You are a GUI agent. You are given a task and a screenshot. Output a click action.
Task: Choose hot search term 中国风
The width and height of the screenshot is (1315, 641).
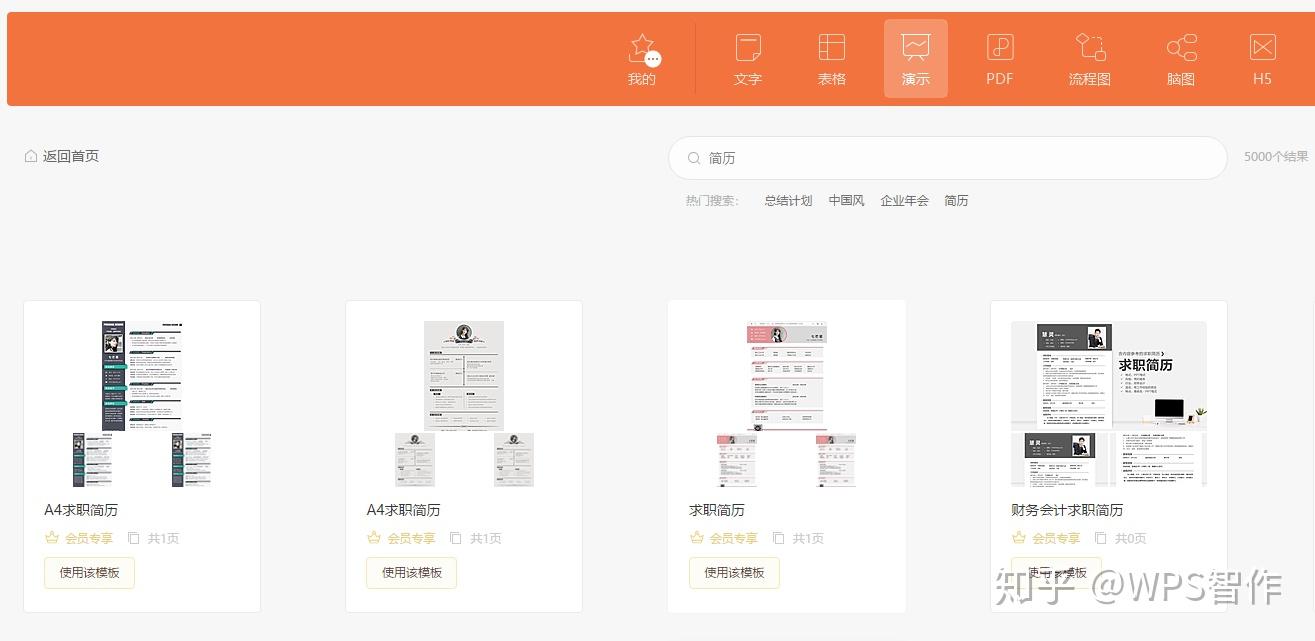(x=846, y=201)
